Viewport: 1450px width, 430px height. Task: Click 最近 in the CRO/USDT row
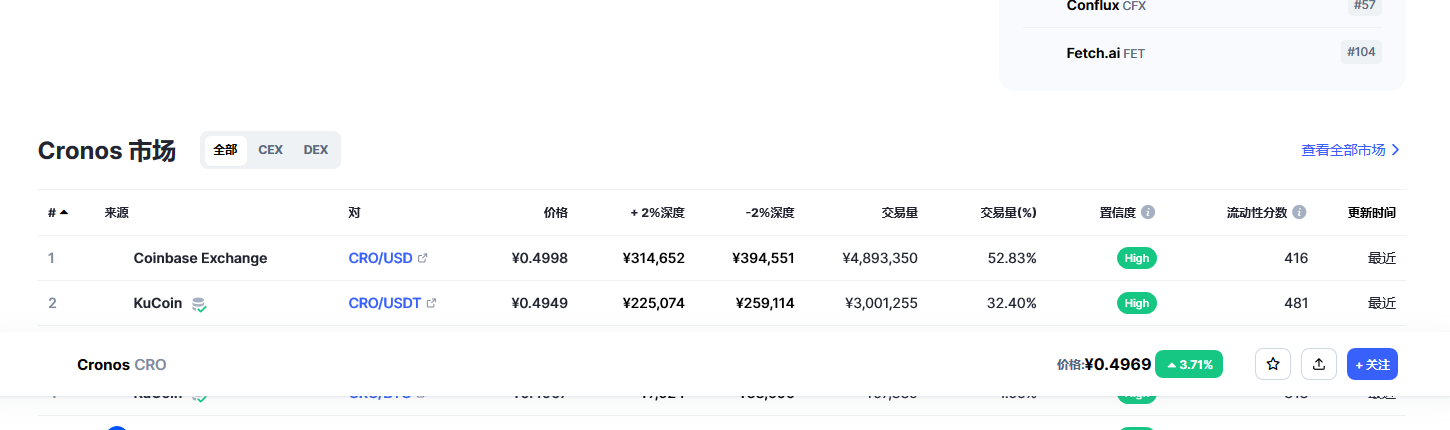point(1382,303)
